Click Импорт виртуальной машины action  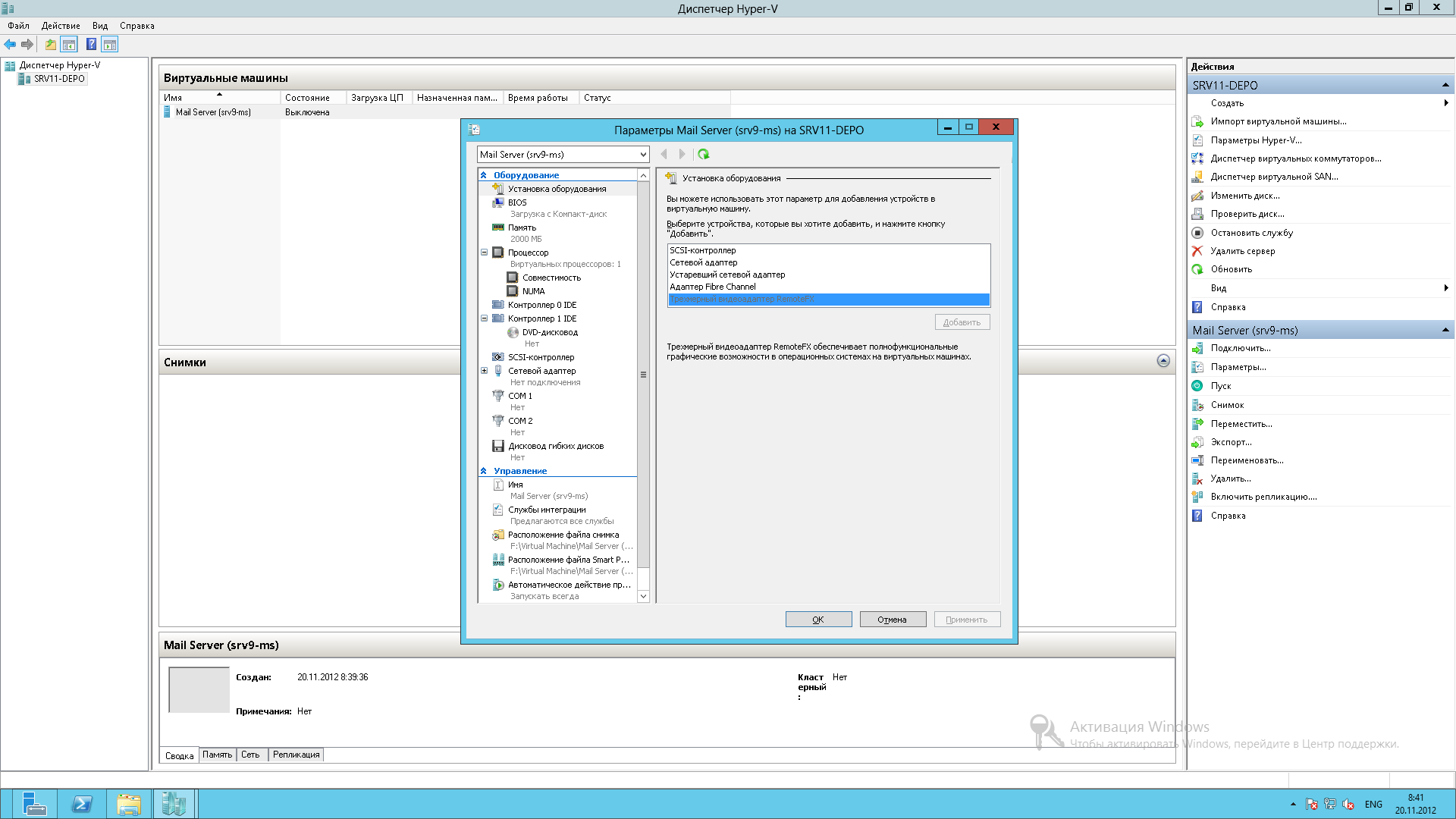coord(1279,121)
